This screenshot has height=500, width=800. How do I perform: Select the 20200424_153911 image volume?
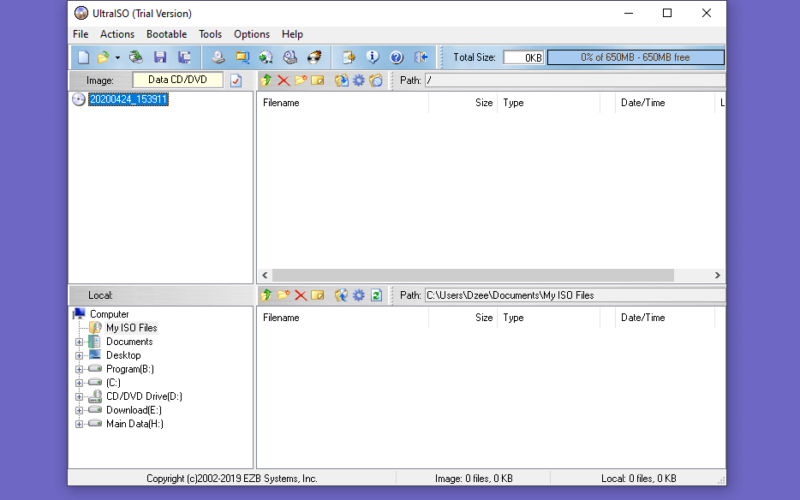tap(128, 99)
